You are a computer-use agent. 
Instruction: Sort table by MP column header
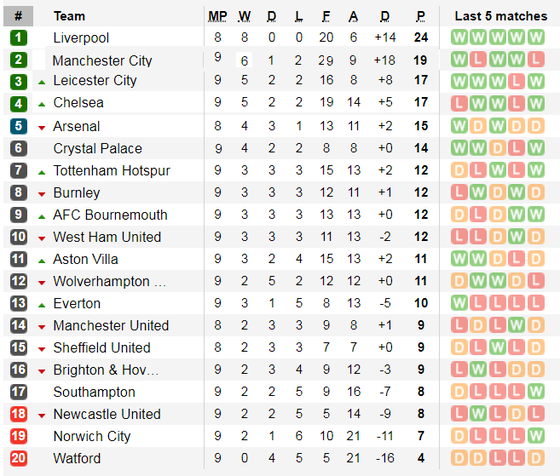click(218, 16)
